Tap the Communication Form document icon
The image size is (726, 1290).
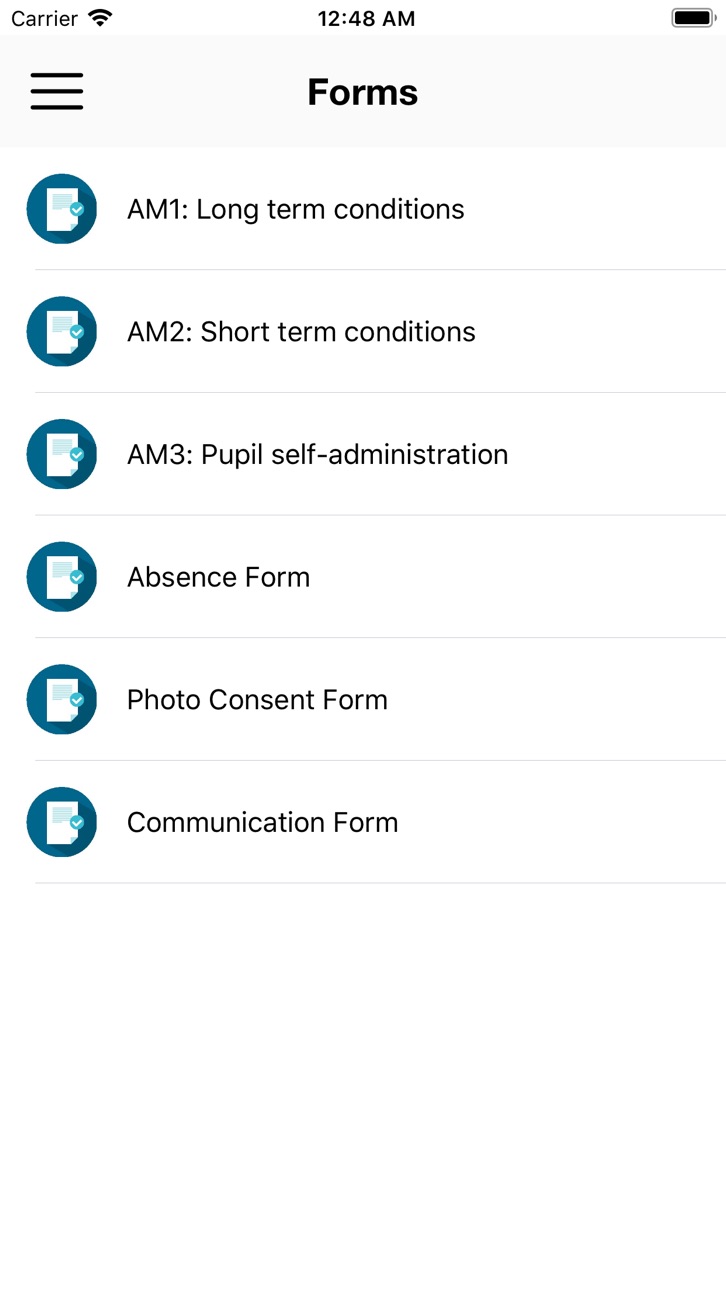point(62,822)
